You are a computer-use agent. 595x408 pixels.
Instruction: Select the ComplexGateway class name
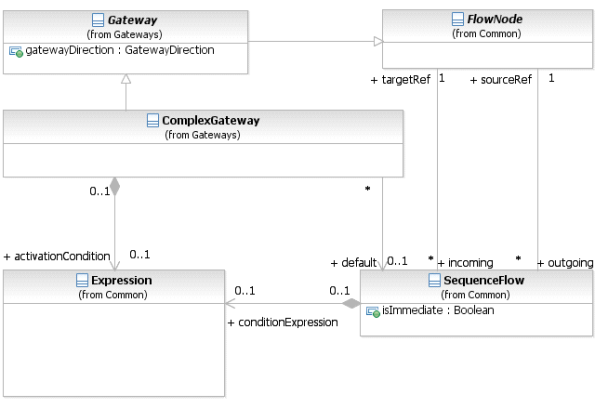(211, 120)
